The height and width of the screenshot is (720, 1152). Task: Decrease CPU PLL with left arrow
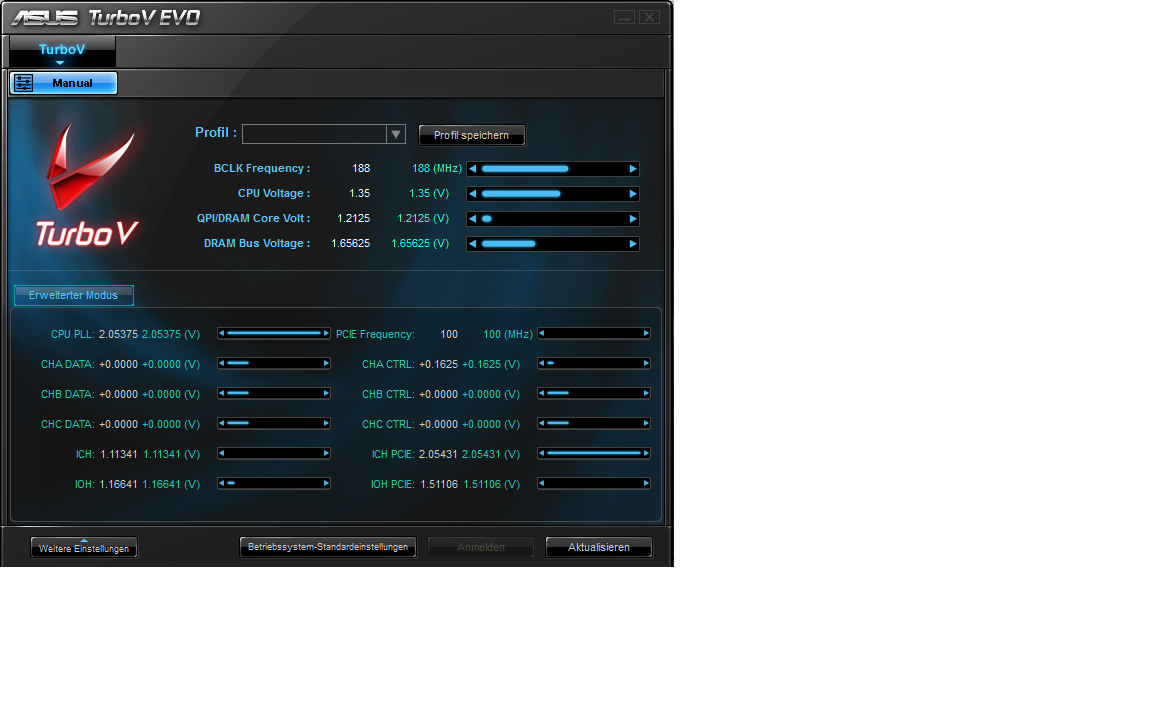(221, 334)
